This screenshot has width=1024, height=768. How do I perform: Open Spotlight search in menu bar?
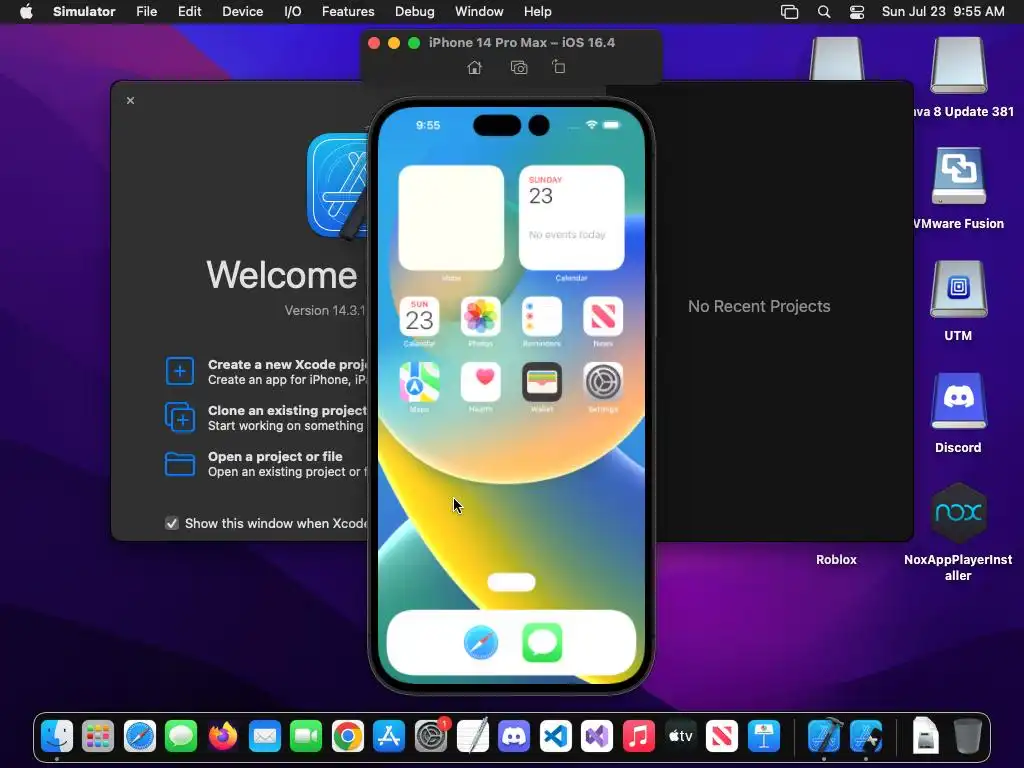pos(824,12)
